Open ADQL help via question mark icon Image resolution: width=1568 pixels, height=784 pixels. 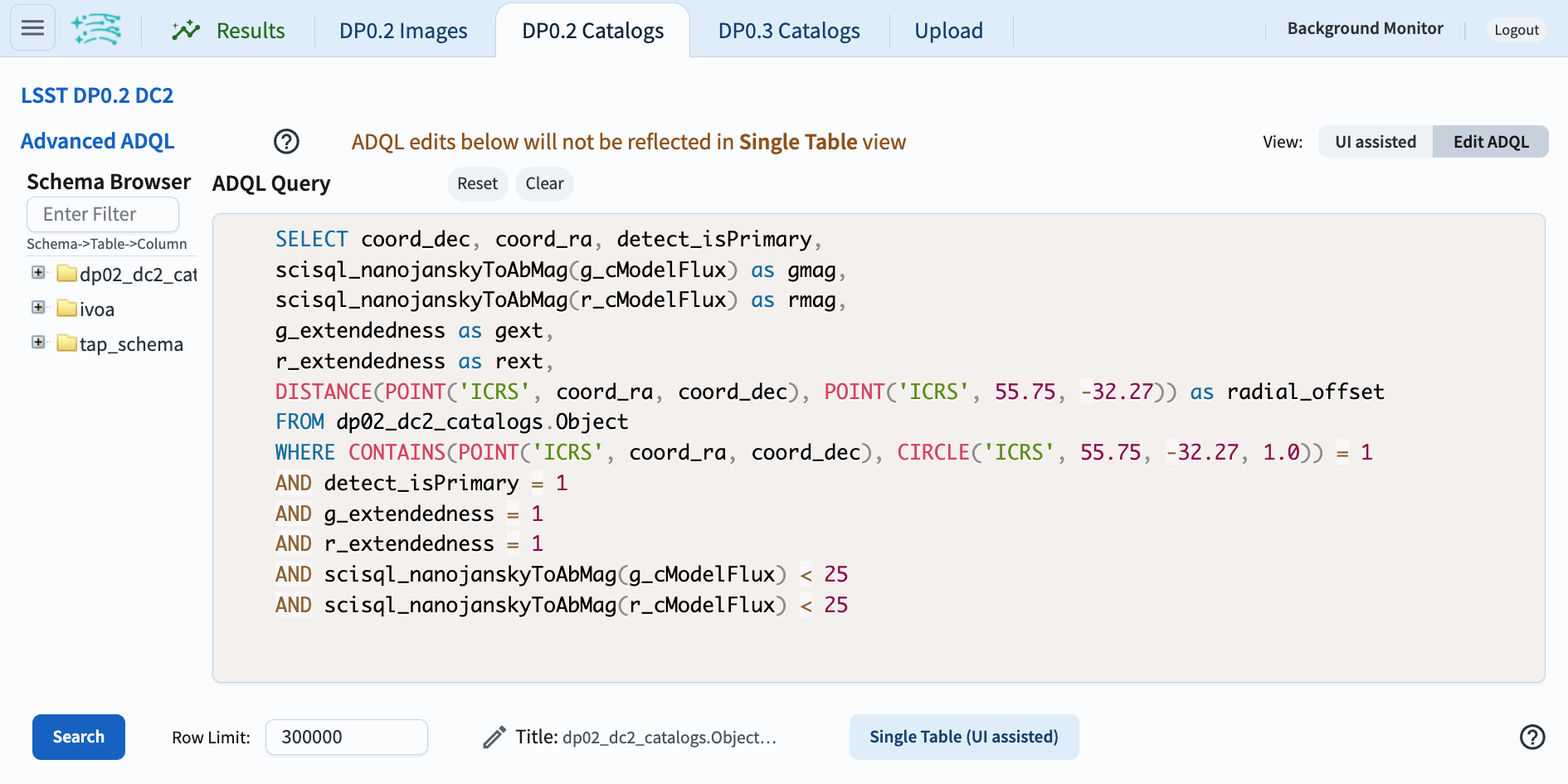tap(285, 142)
